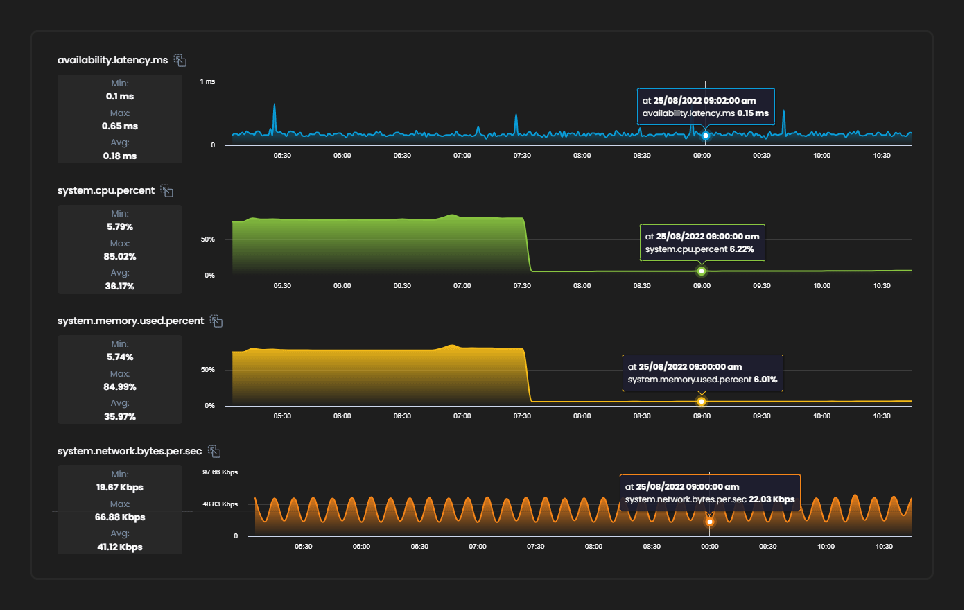The width and height of the screenshot is (964, 610).
Task: Click the latency tooltip showing 0.15 ms
Action: tap(706, 107)
